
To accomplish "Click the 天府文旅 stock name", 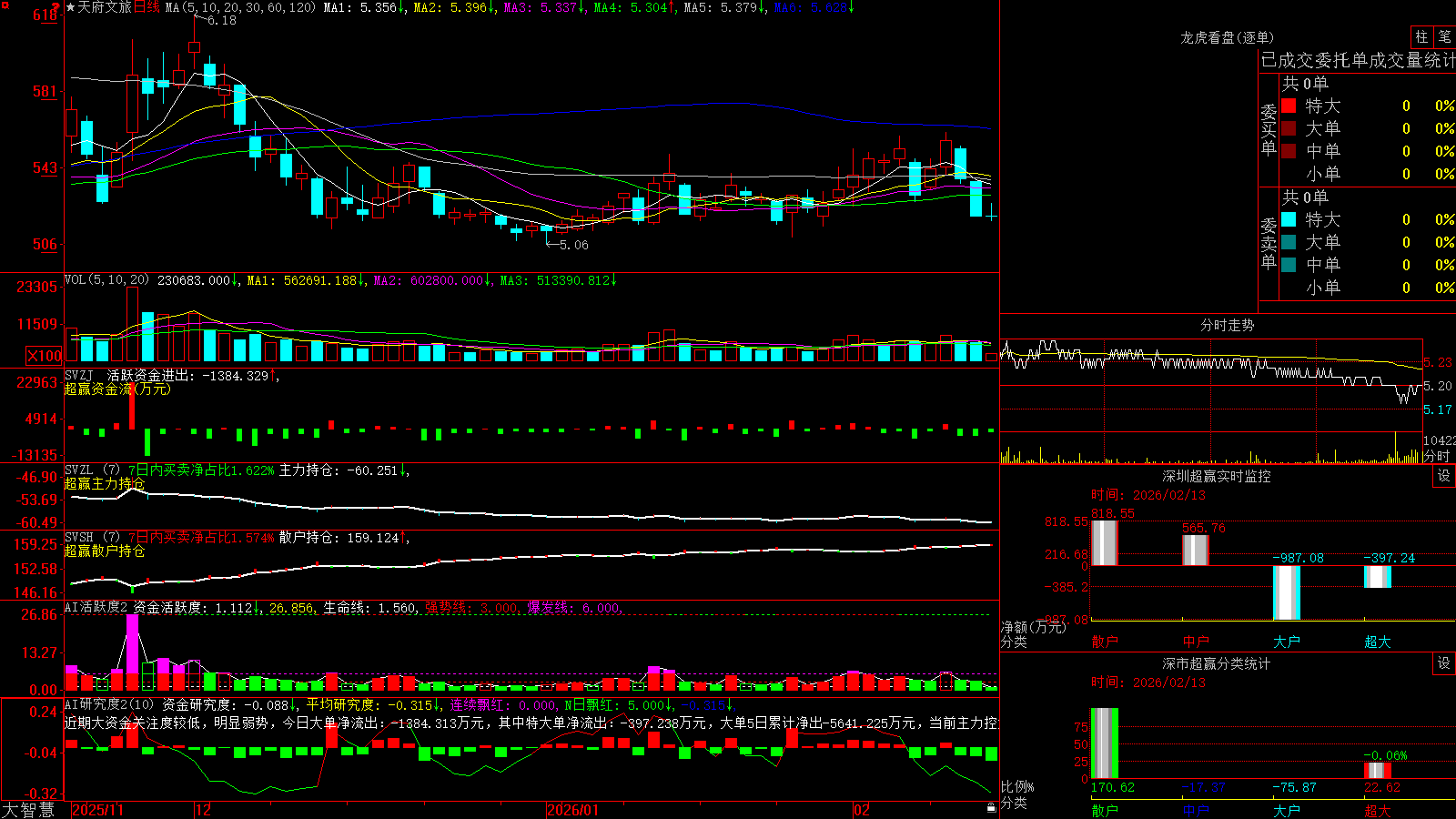I will pyautogui.click(x=105, y=7).
